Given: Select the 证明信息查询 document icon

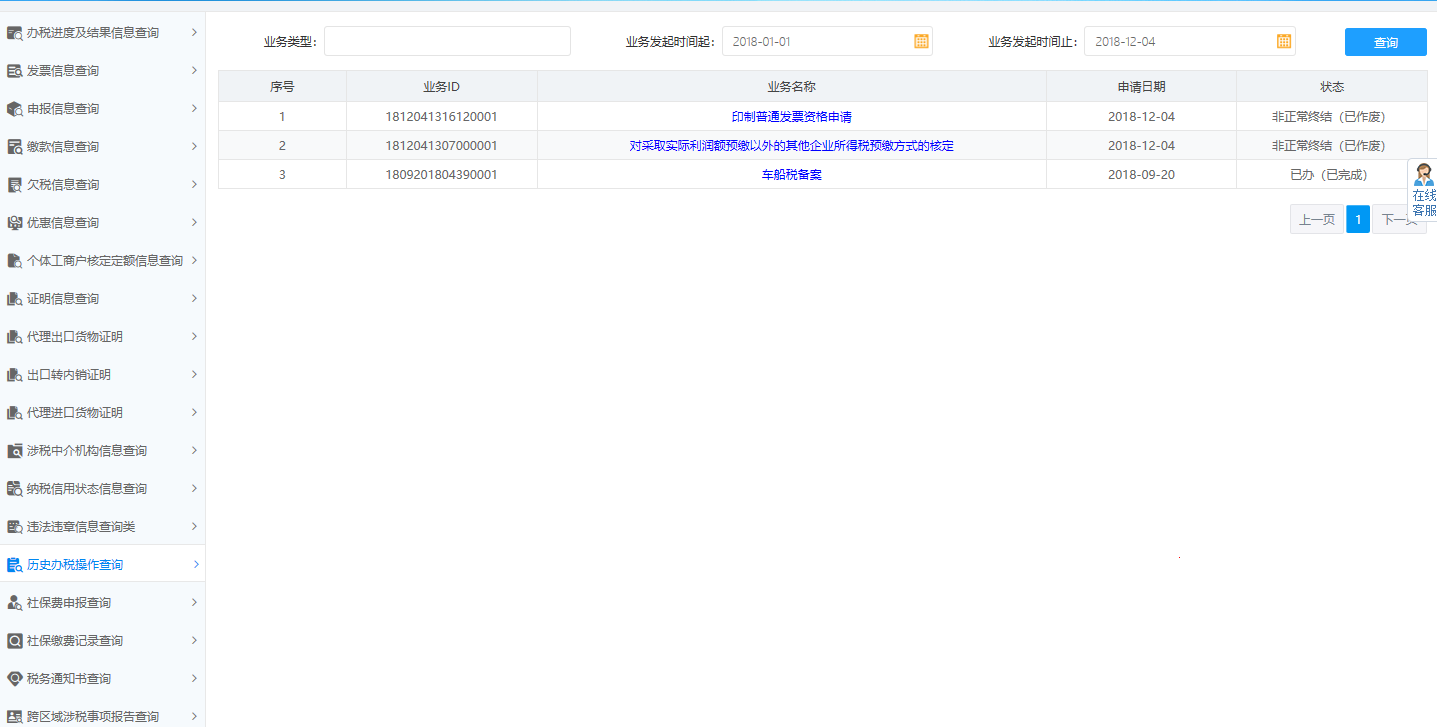Looking at the screenshot, I should (x=14, y=298).
